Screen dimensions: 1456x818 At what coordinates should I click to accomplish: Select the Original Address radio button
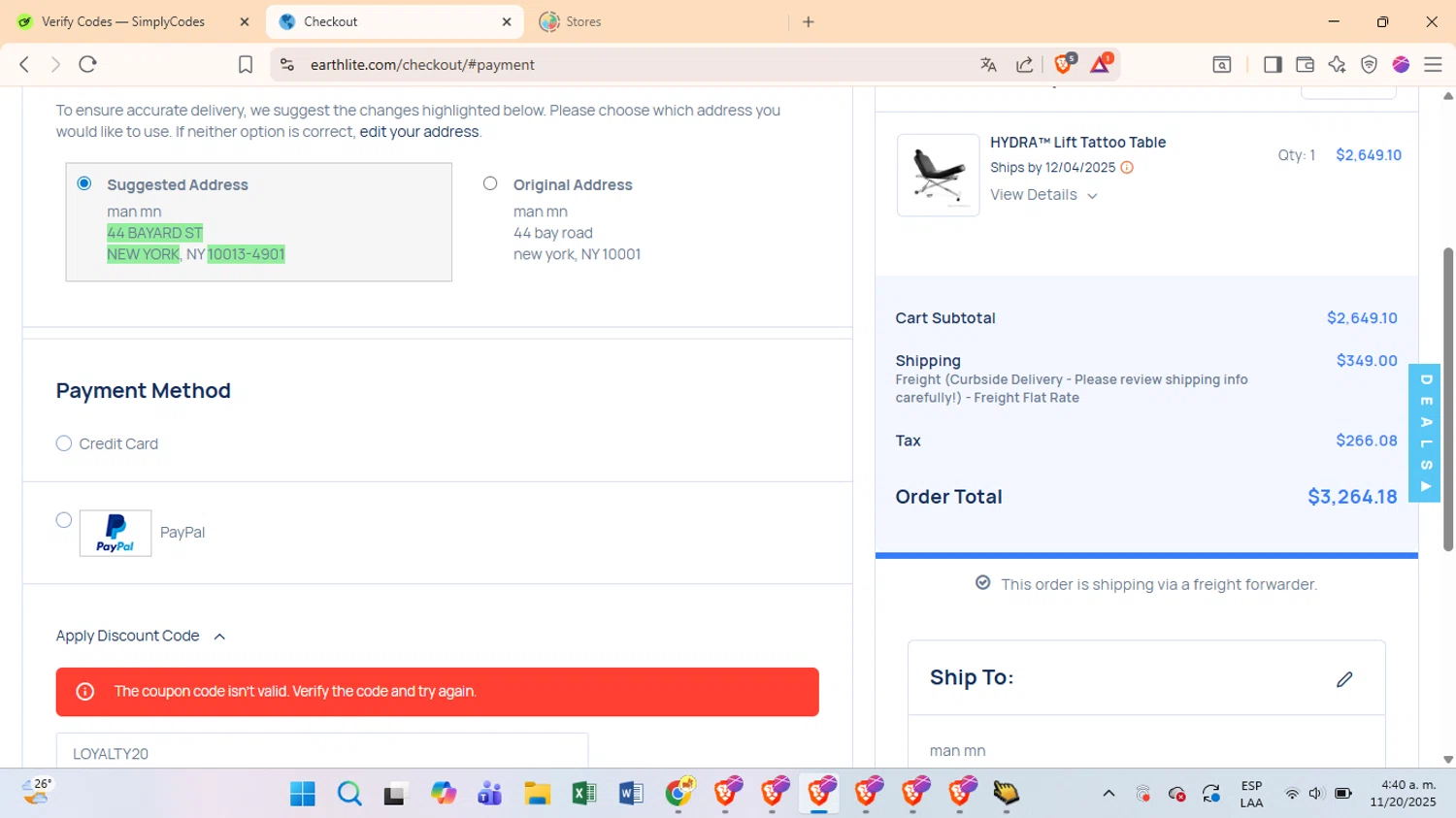[x=490, y=183]
